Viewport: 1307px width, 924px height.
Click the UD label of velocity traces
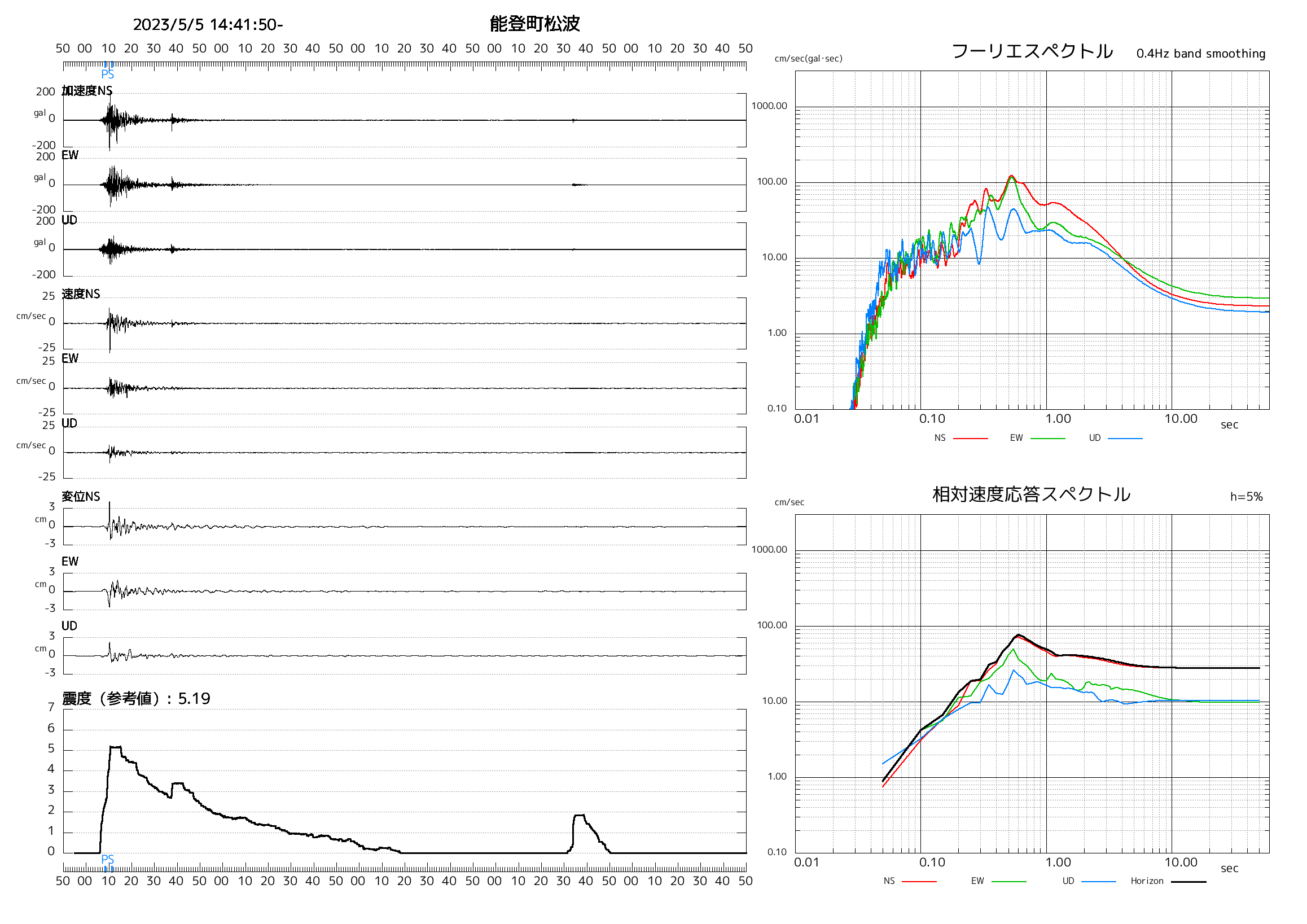click(x=69, y=423)
